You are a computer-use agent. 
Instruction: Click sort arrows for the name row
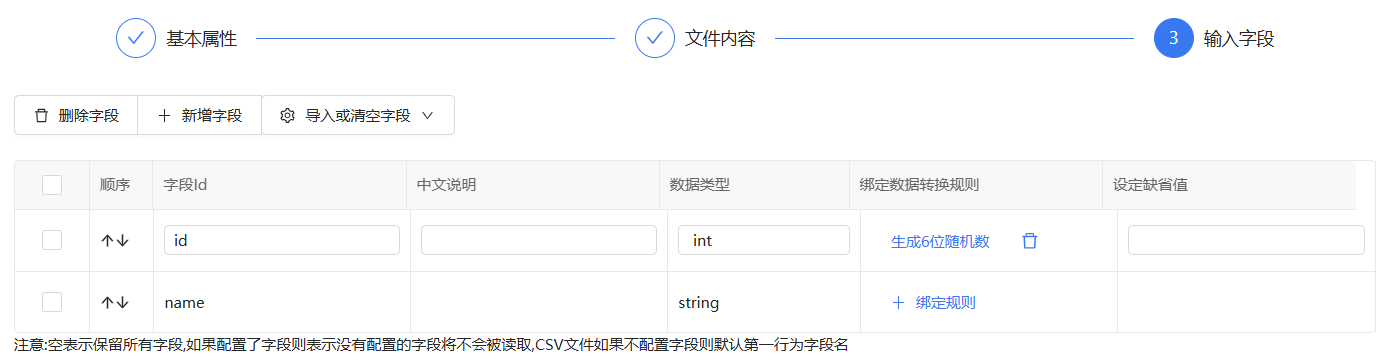click(115, 302)
